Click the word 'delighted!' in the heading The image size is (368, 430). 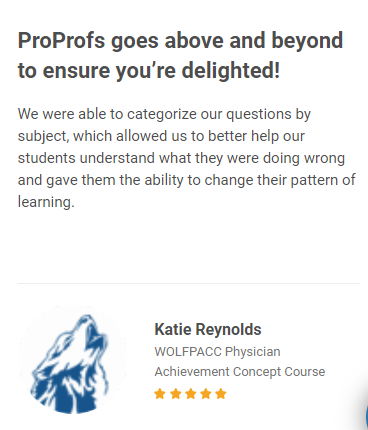[x=231, y=70]
